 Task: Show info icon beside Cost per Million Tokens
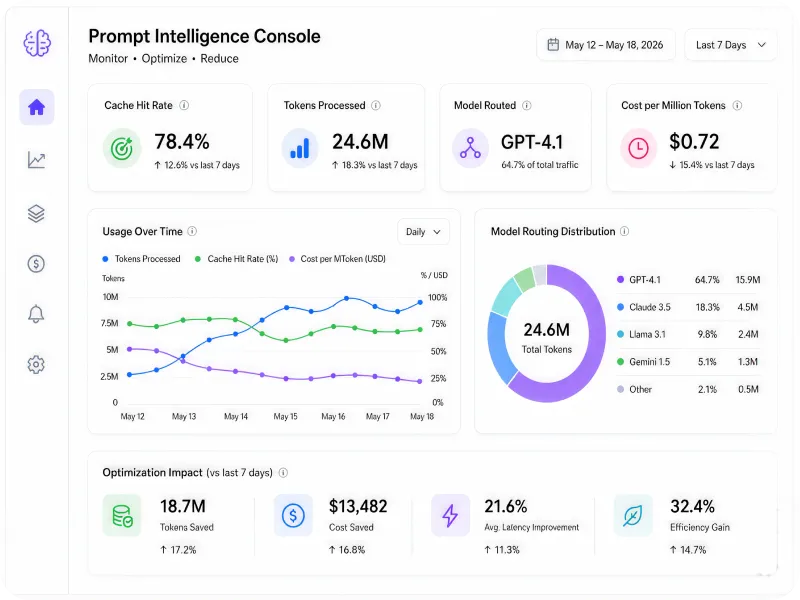737,105
